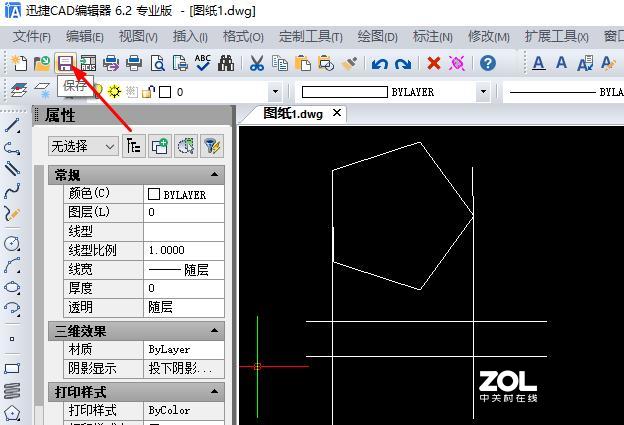Collapse the 常规 section
Viewport: 624px width, 425px height.
(214, 174)
